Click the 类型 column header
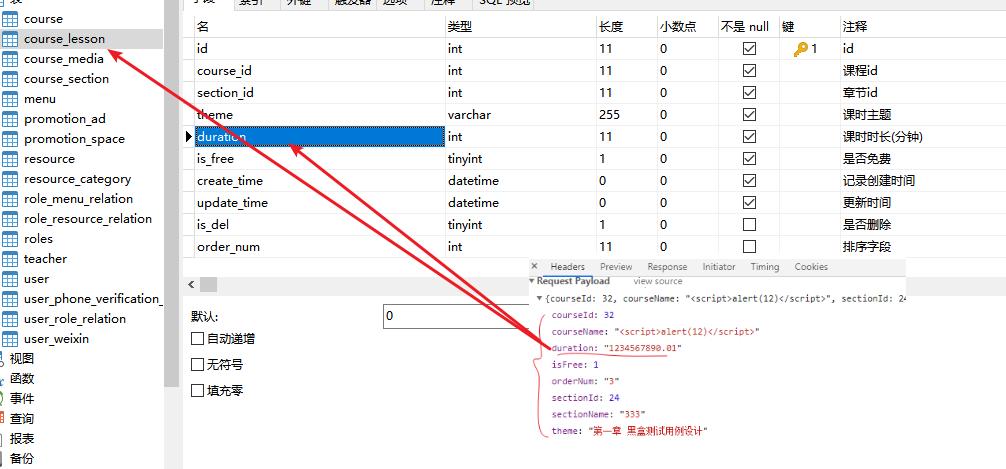 [x=520, y=26]
